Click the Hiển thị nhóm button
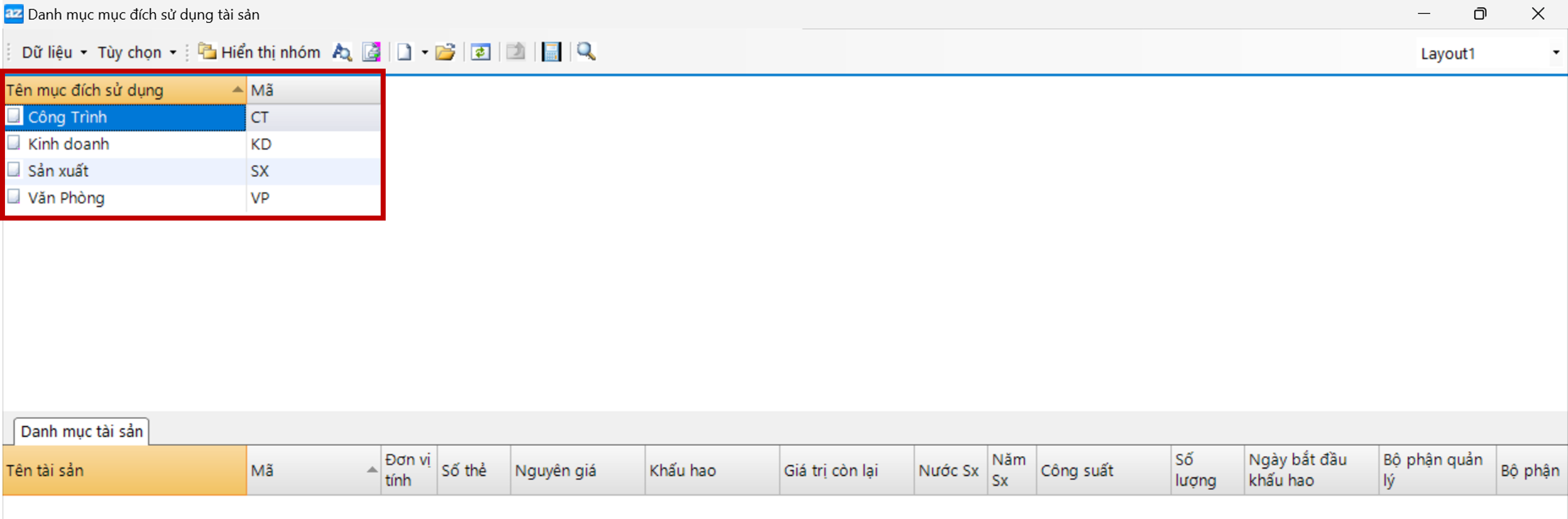Screen dimensions: 1568x519 pyautogui.click(x=260, y=53)
